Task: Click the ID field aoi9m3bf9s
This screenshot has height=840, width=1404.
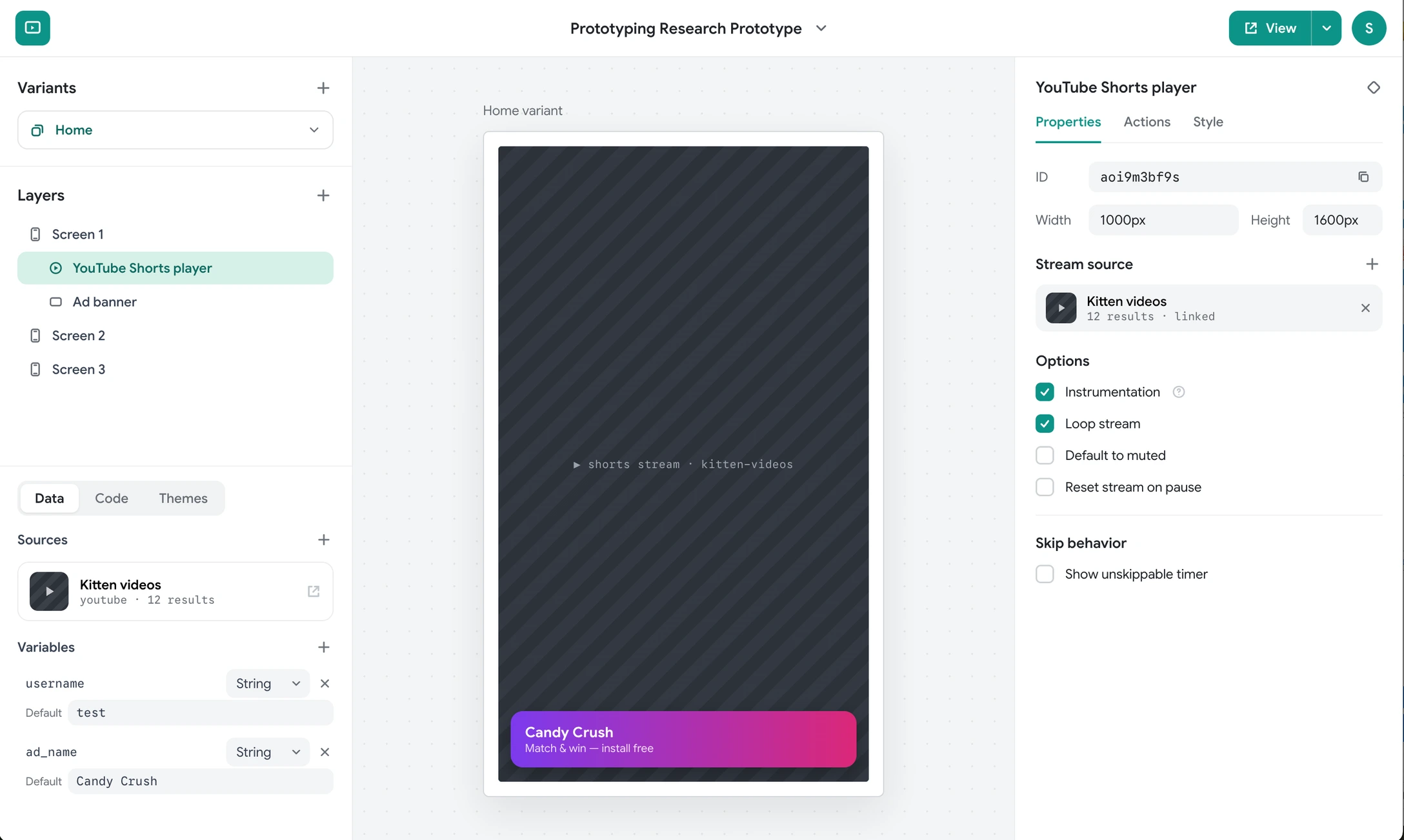Action: pos(1235,177)
